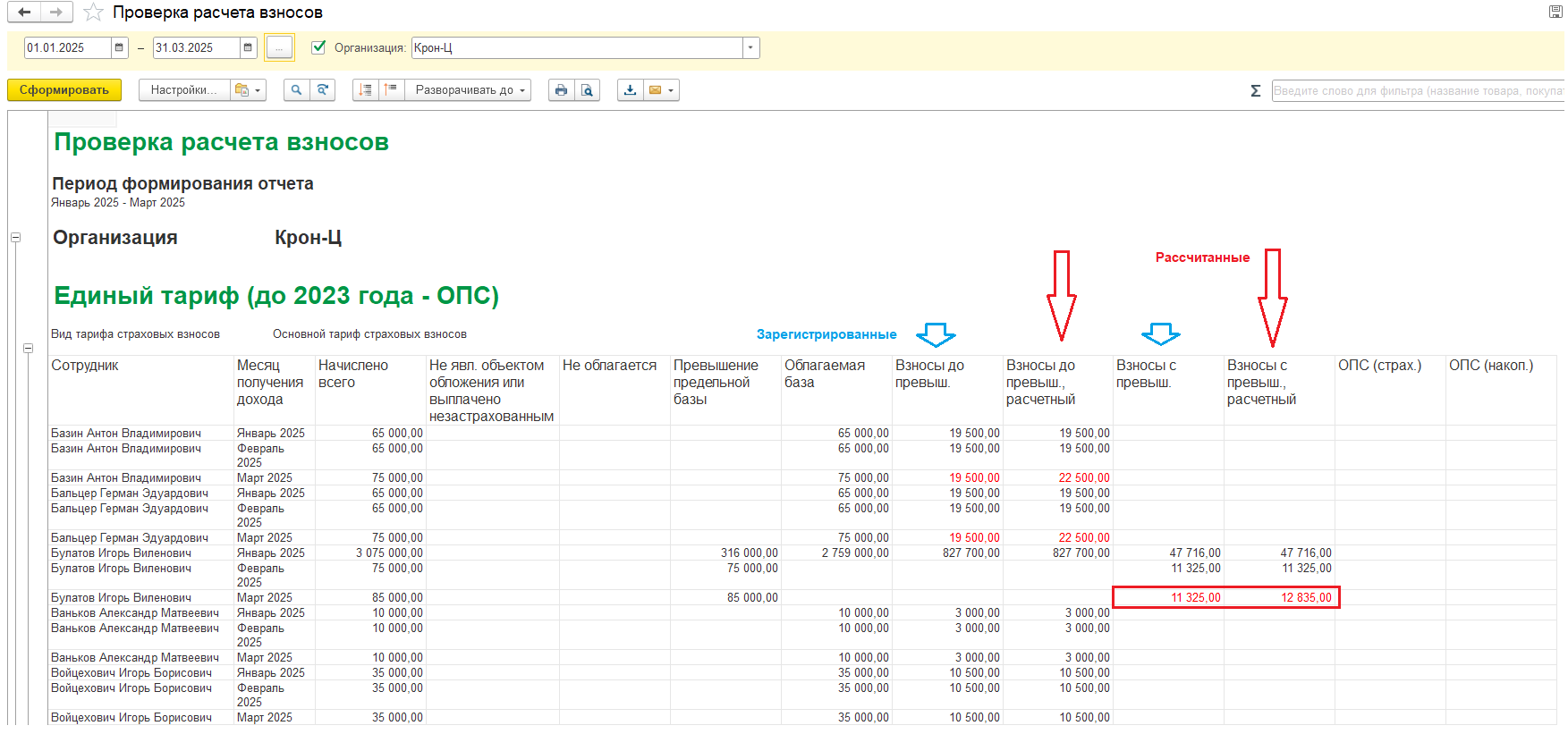This screenshot has width=1568, height=734.
Task: Click the Sigma sum icon
Action: pos(1255,91)
